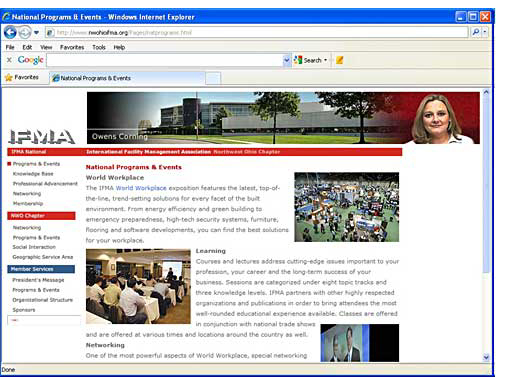
Task: Click the exposition hall photo
Action: point(346,207)
